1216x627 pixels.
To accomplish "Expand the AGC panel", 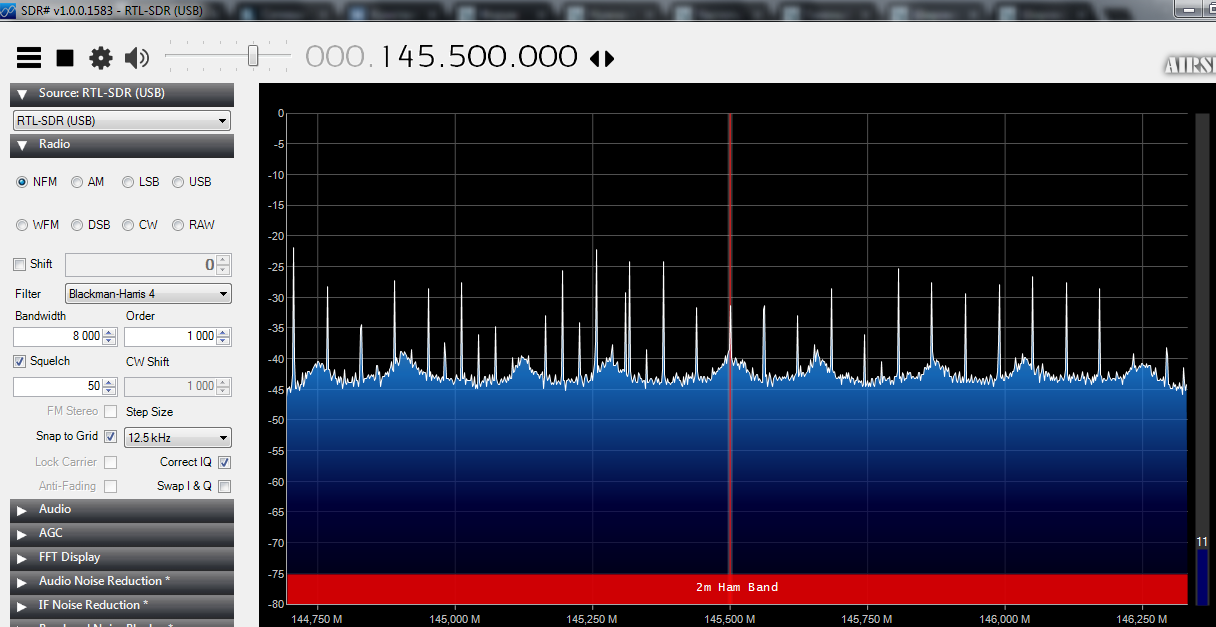I will tap(122, 534).
